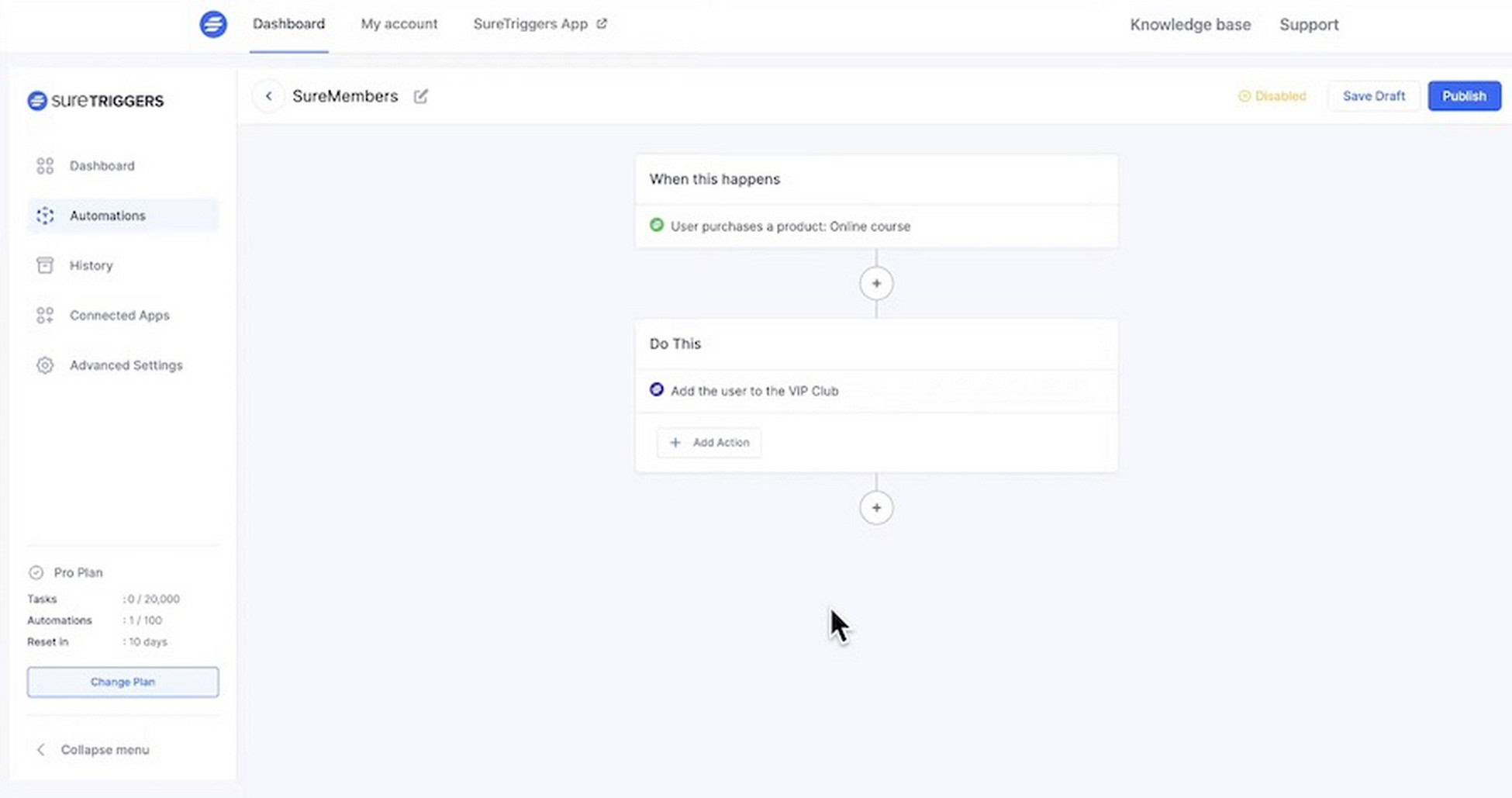Click the SureMembers automation title

[345, 96]
